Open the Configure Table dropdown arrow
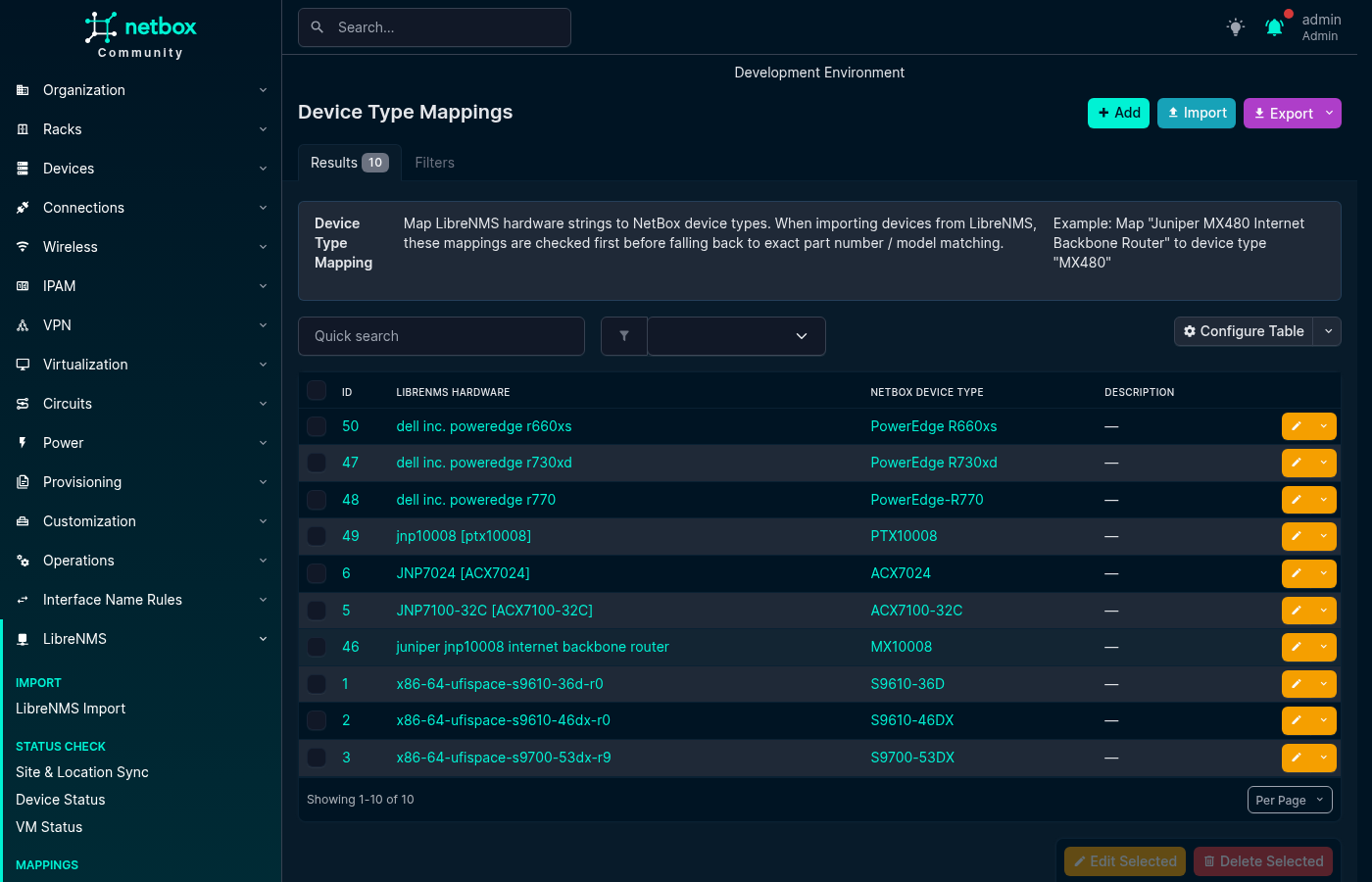This screenshot has height=882, width=1372. pyautogui.click(x=1328, y=331)
